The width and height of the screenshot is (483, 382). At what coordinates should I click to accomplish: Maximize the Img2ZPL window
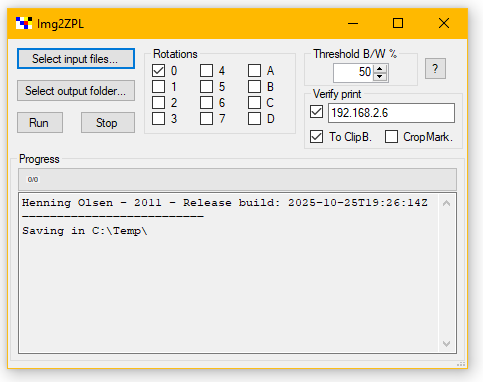coord(398,23)
